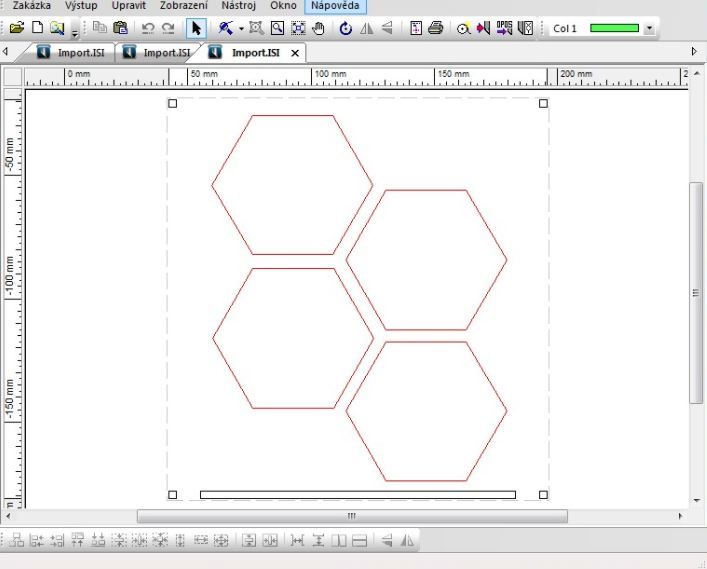Open the weeding lines tool icon
Viewport: 707px width, 569px height.
525,28
